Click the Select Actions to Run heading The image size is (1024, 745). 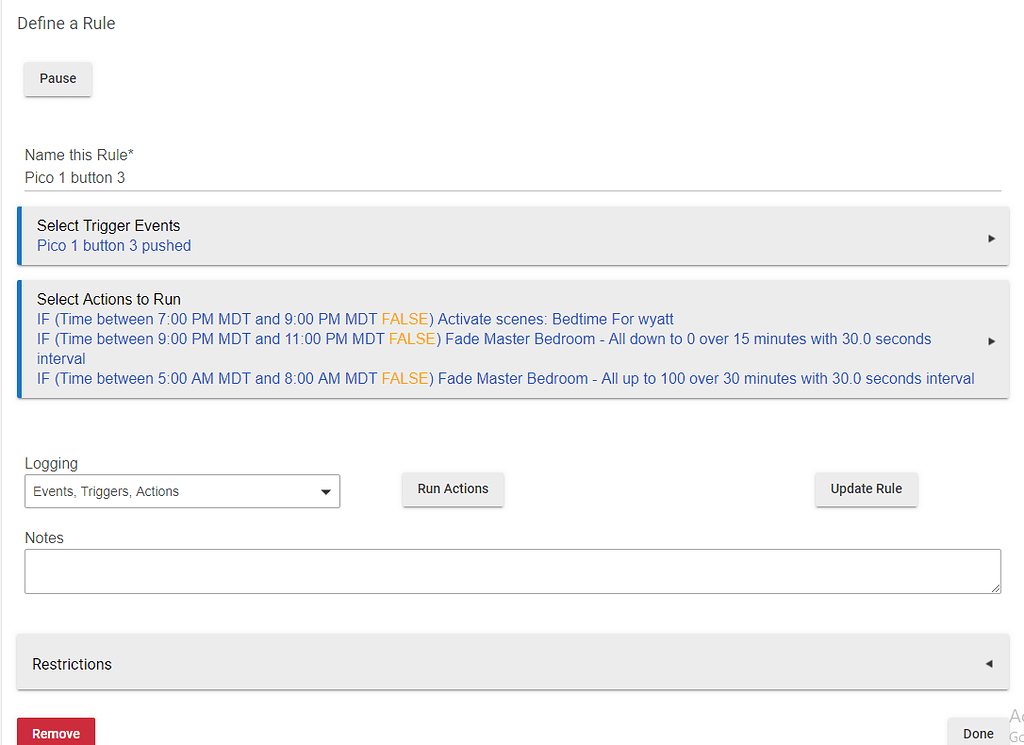click(108, 299)
